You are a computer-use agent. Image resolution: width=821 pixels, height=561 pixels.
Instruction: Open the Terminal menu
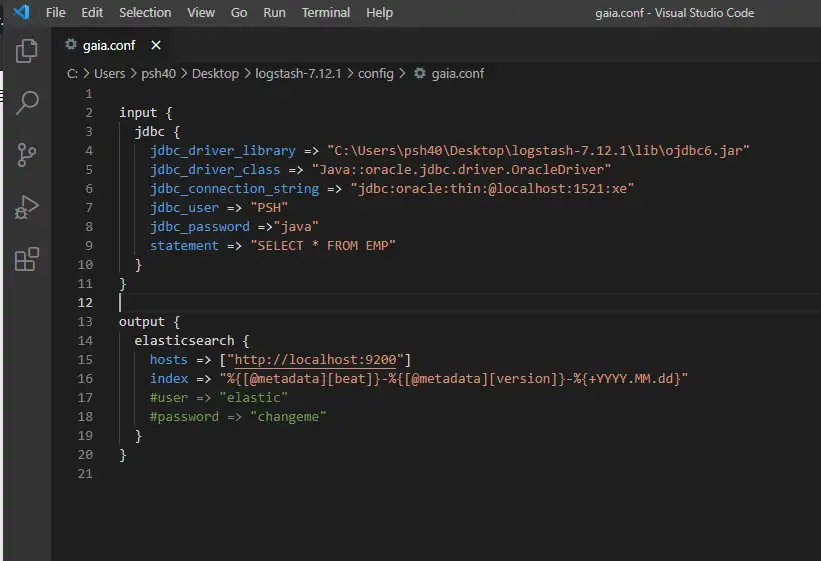(326, 13)
